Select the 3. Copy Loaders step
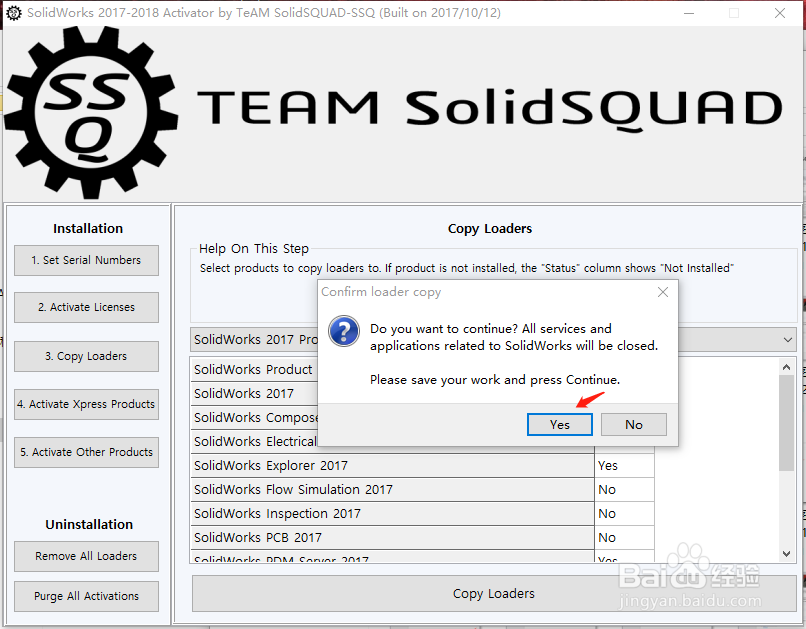 (86, 356)
